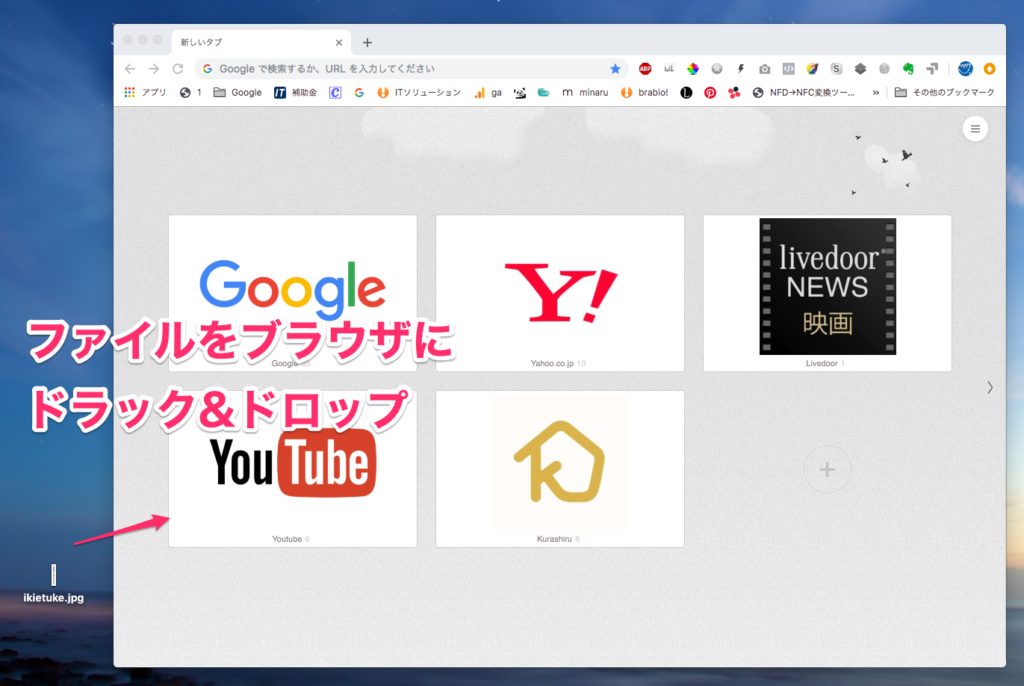
Task: Open the ML extension icon
Action: 669,69
